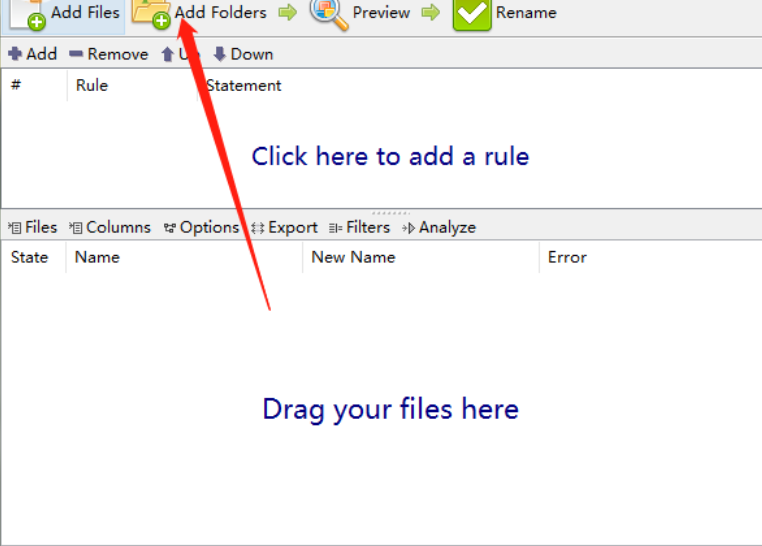This screenshot has width=762, height=546.
Task: Click the Add Folders label
Action: point(221,12)
